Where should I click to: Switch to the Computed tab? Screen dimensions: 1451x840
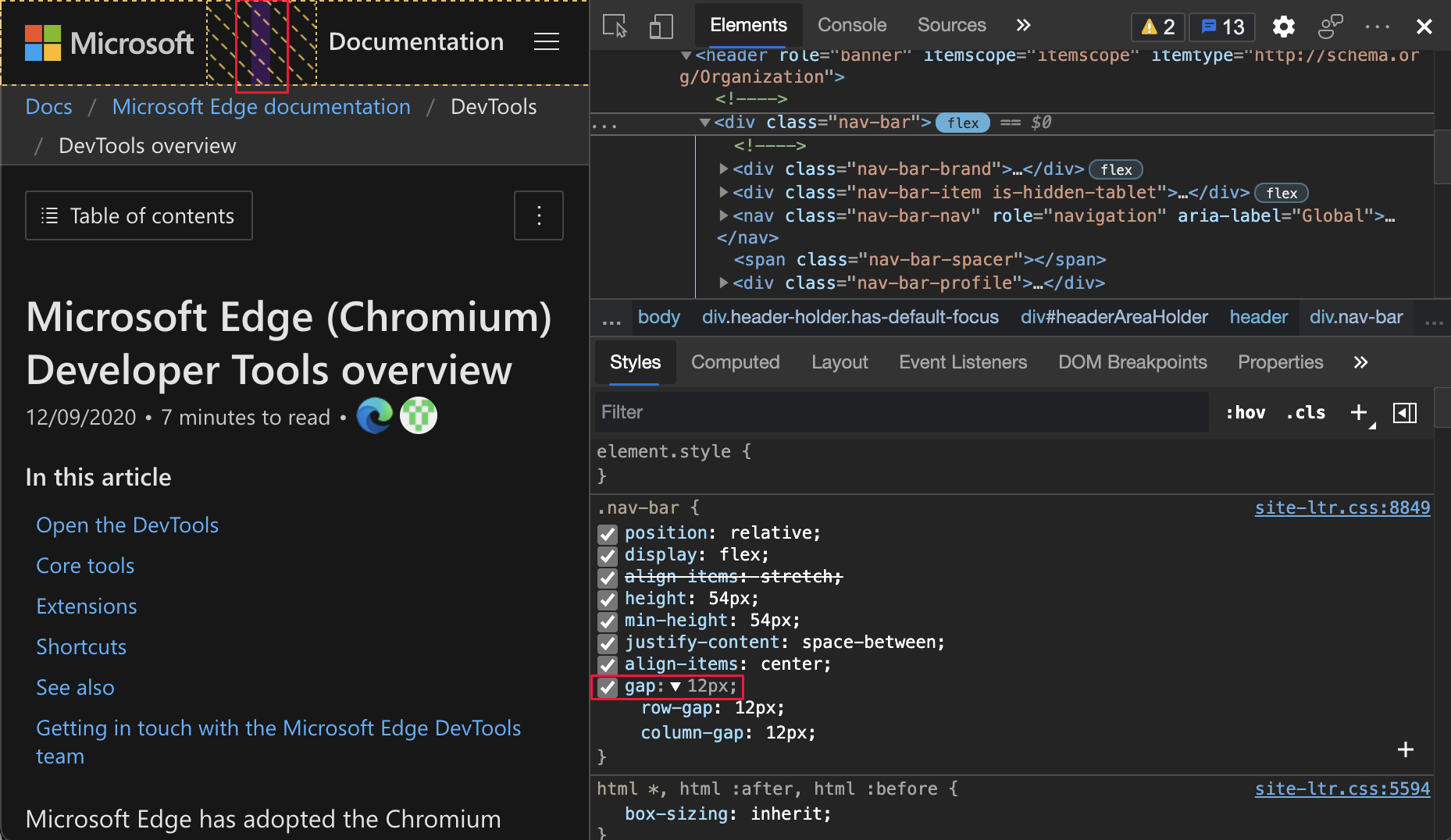click(735, 362)
